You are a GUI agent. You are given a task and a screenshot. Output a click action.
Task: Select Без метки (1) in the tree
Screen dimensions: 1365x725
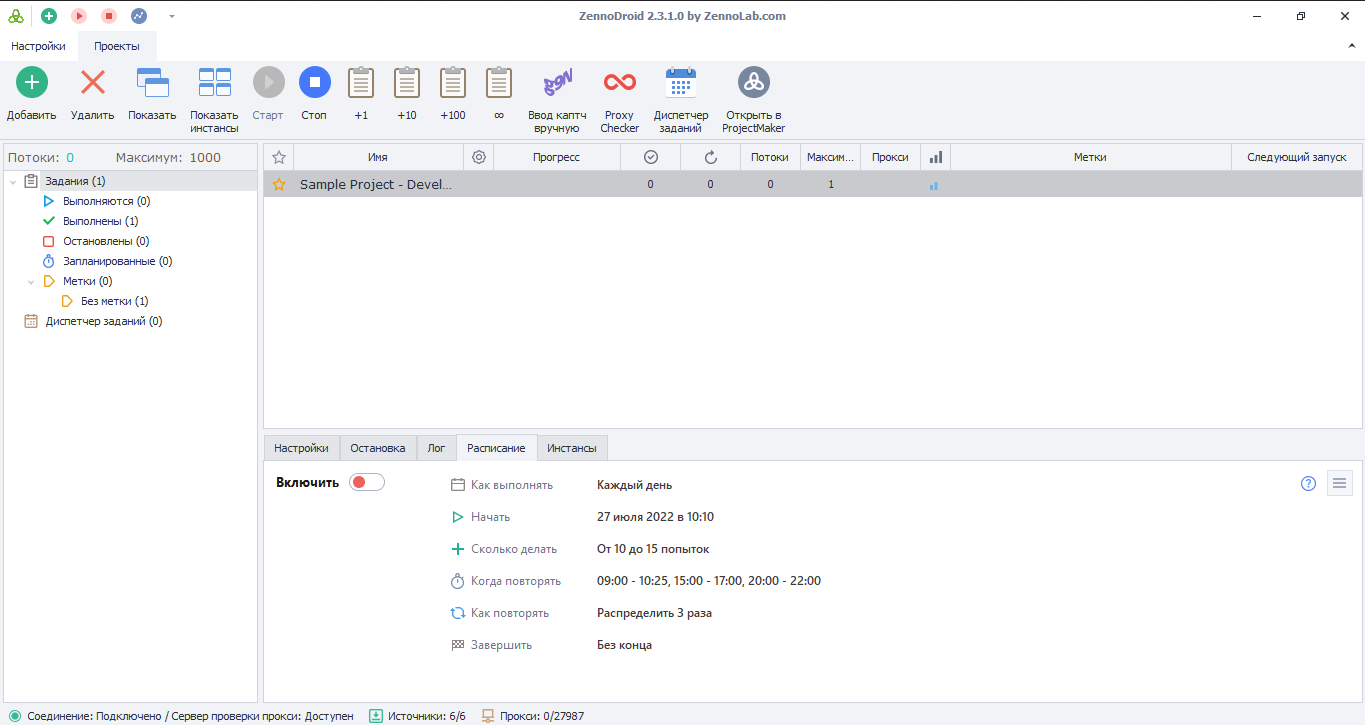click(114, 301)
